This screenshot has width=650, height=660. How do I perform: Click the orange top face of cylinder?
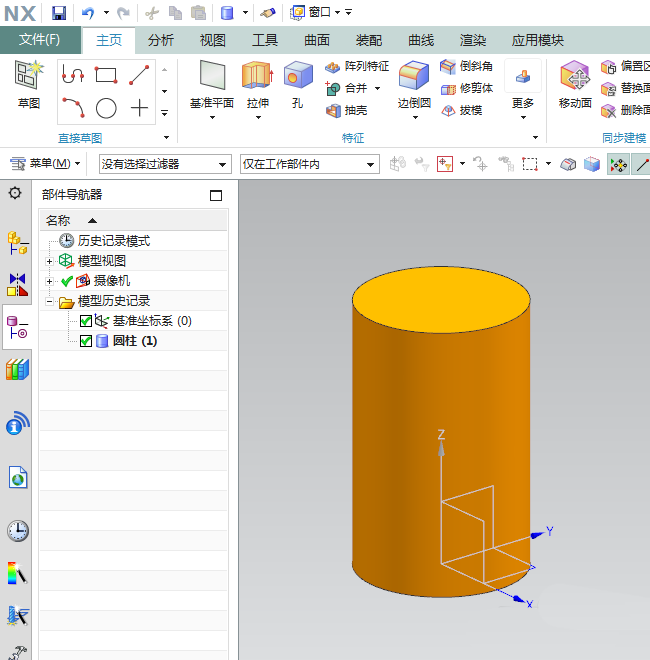[441, 298]
